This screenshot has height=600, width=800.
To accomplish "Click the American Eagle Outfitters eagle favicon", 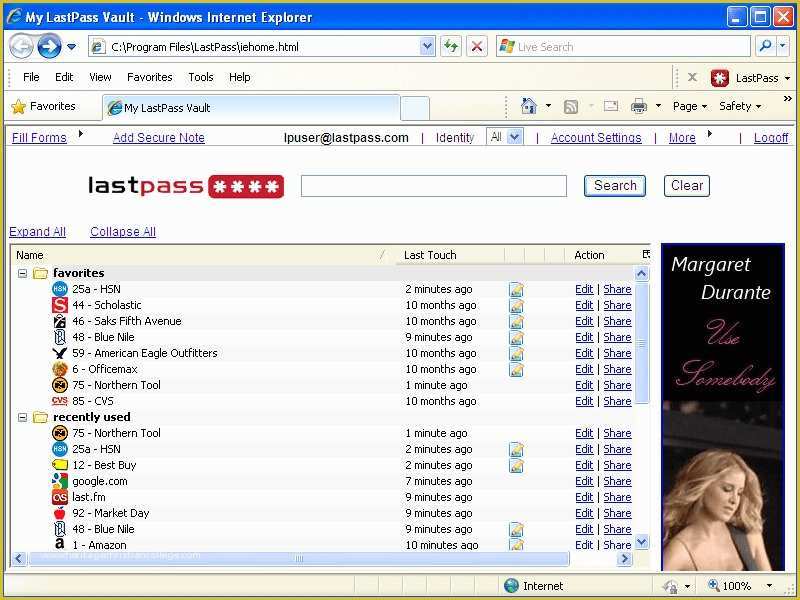I will tap(60, 353).
